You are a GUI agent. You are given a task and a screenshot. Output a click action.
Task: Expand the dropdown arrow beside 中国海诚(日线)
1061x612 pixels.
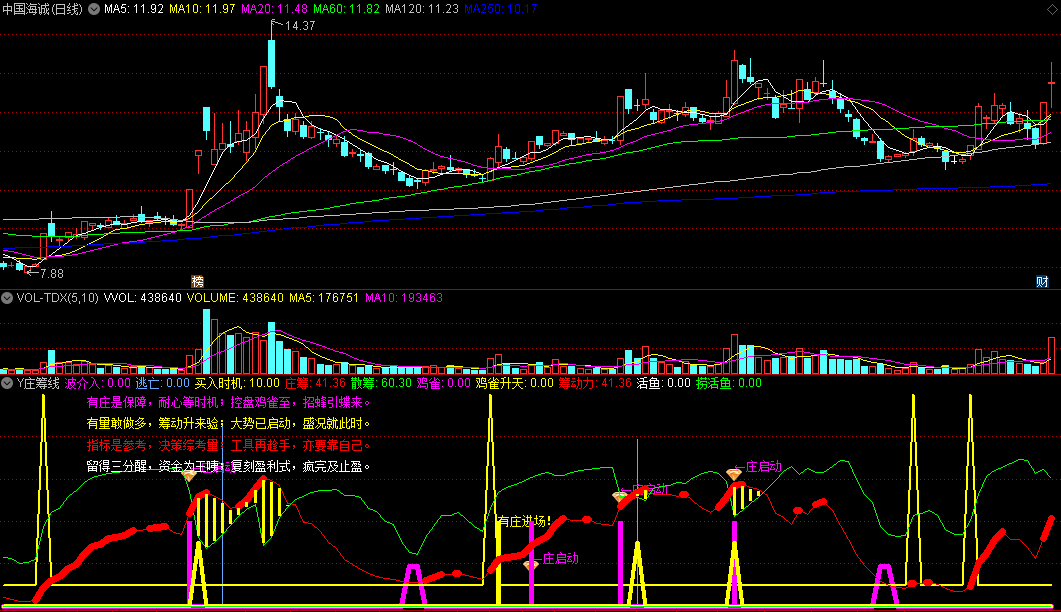point(94,9)
